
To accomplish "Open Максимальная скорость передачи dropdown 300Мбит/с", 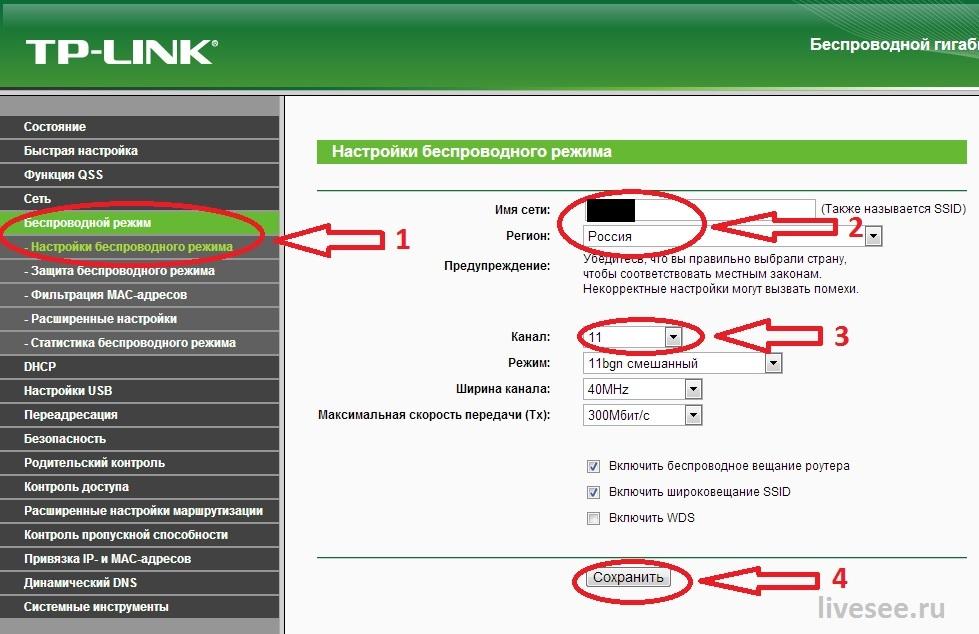I will tap(642, 415).
